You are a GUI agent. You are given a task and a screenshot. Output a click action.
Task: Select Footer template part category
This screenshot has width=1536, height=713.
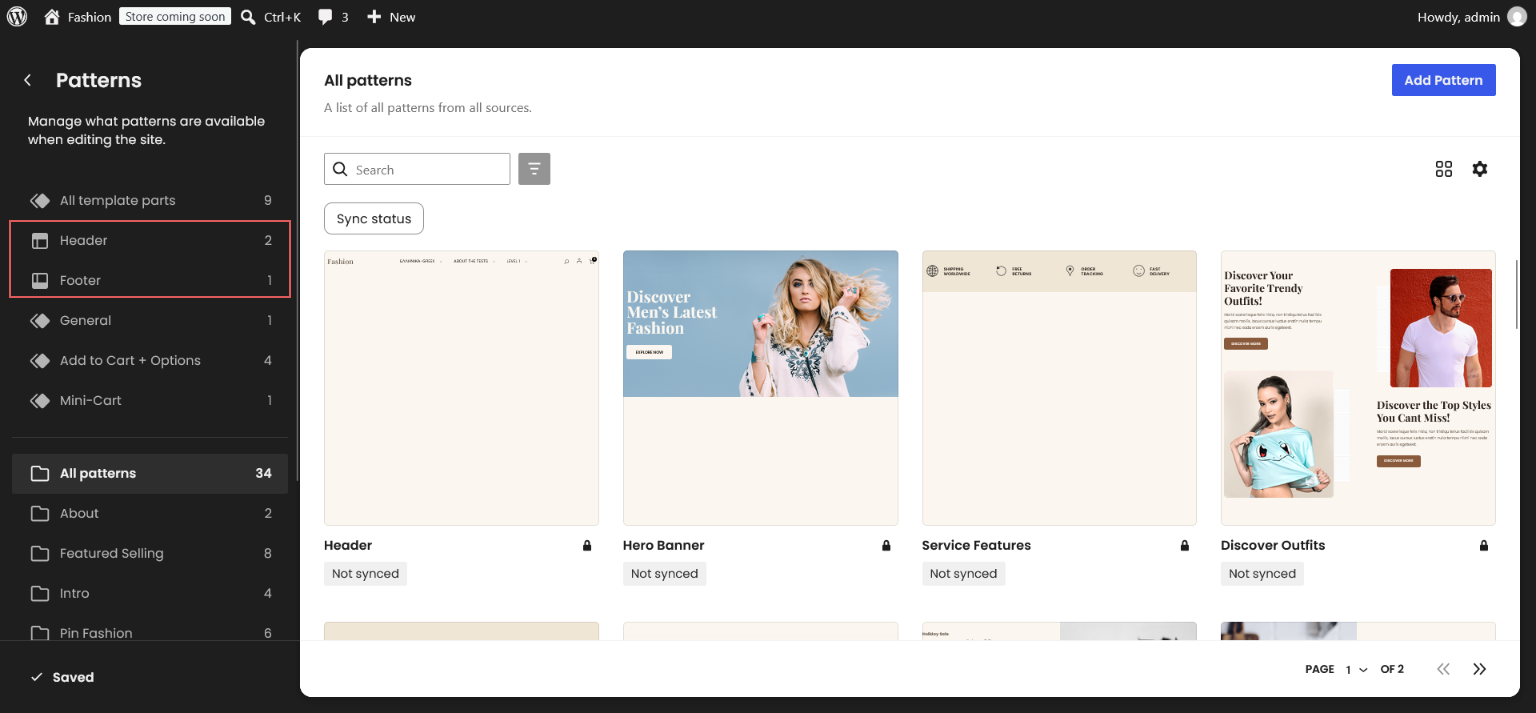pyautogui.click(x=150, y=280)
